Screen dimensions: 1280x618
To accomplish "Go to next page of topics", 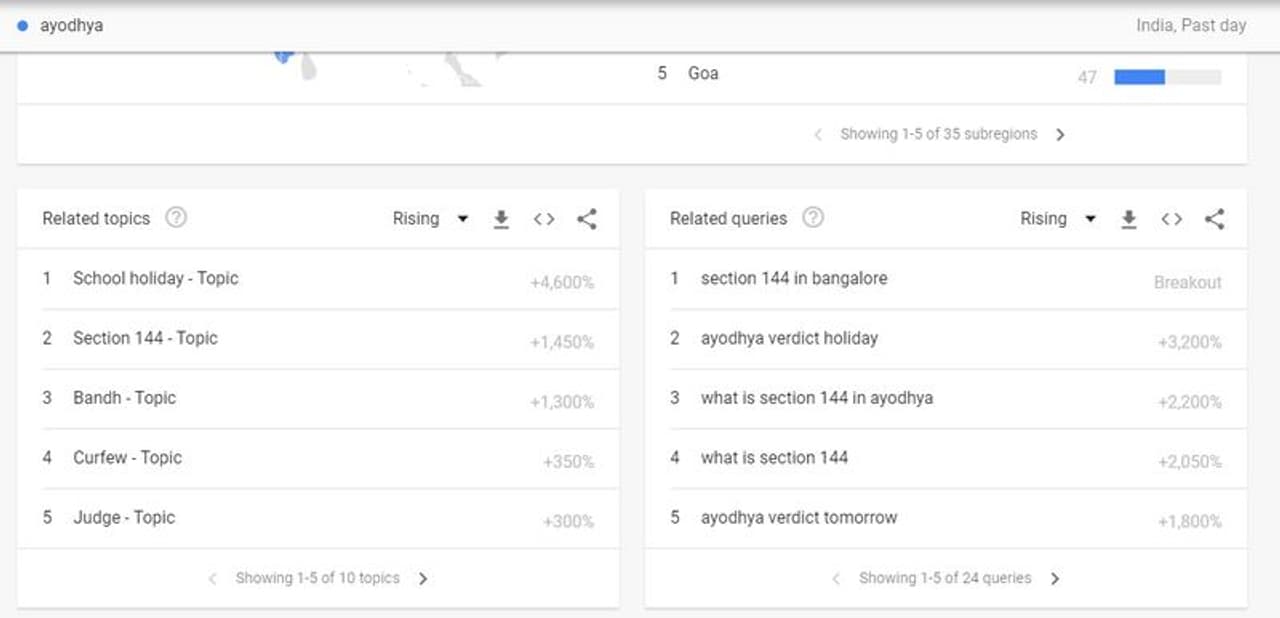I will 423,578.
